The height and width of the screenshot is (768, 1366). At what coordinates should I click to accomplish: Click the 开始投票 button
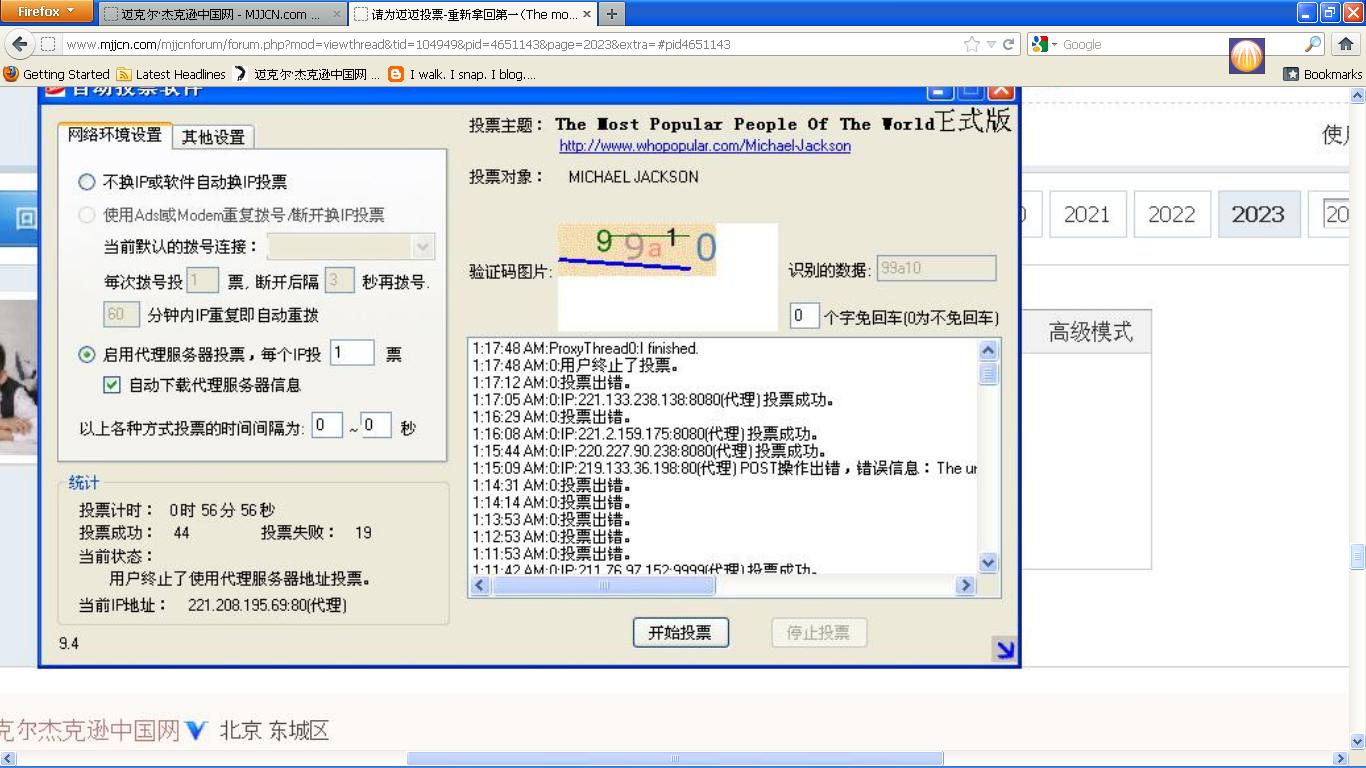point(680,633)
